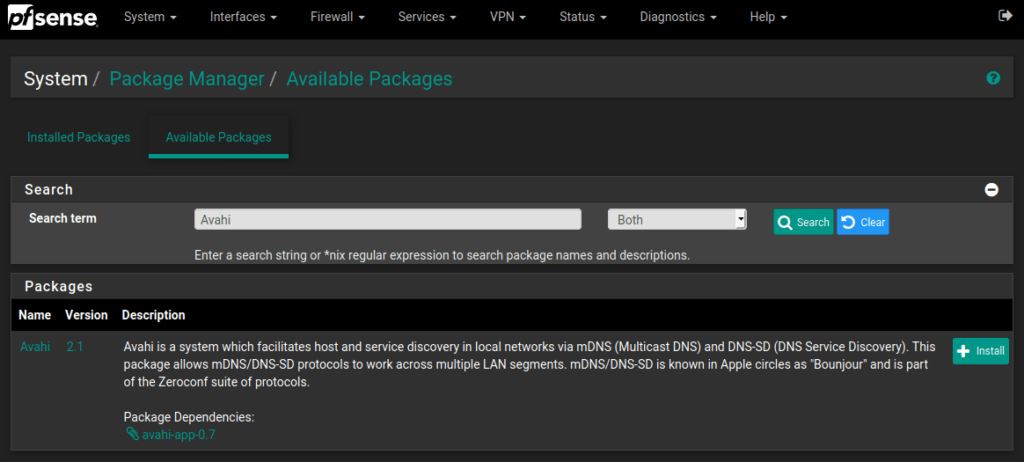Open the Services menu

427,18
